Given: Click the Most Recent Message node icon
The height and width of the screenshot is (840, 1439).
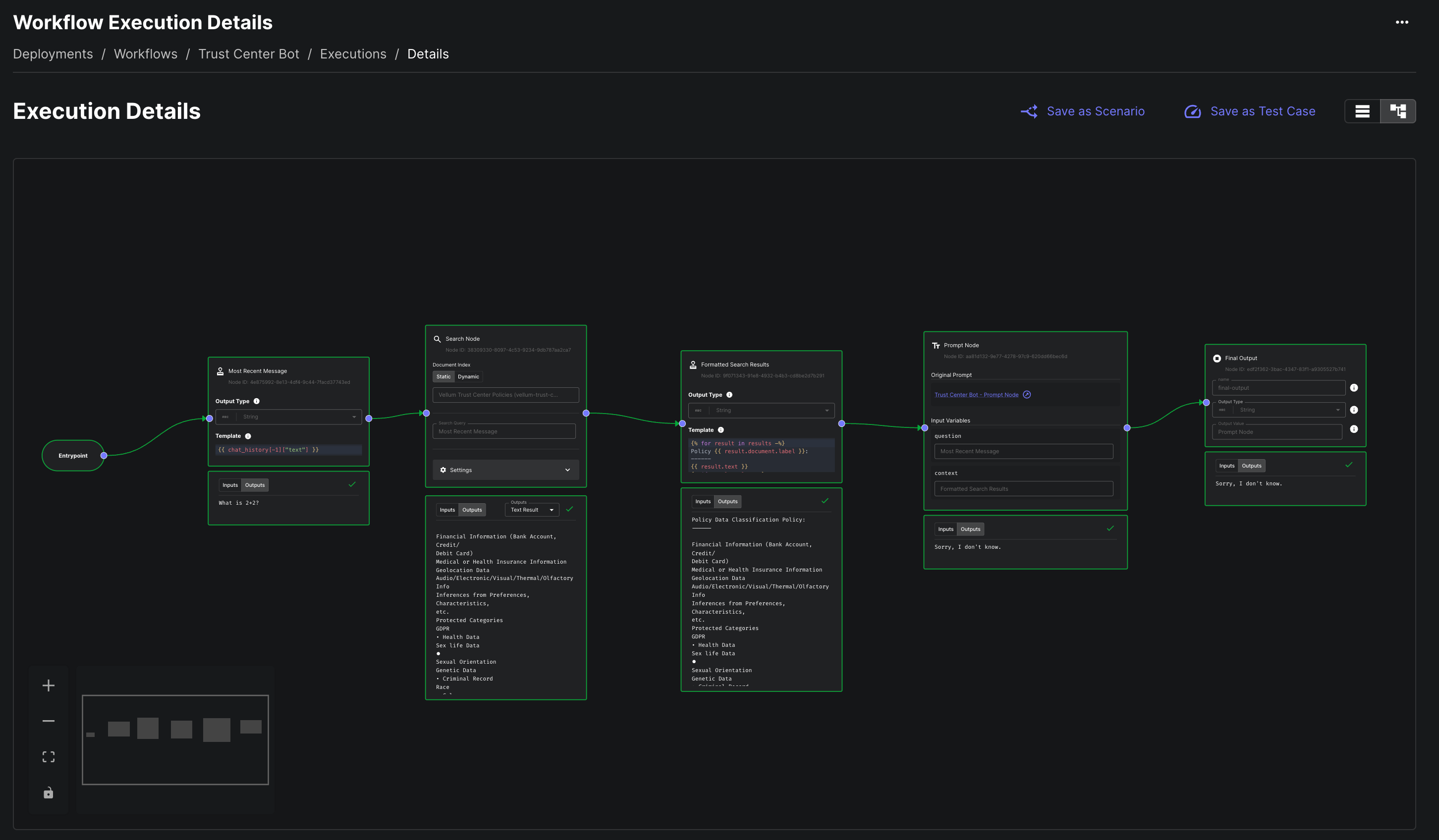Looking at the screenshot, I should pyautogui.click(x=220, y=371).
